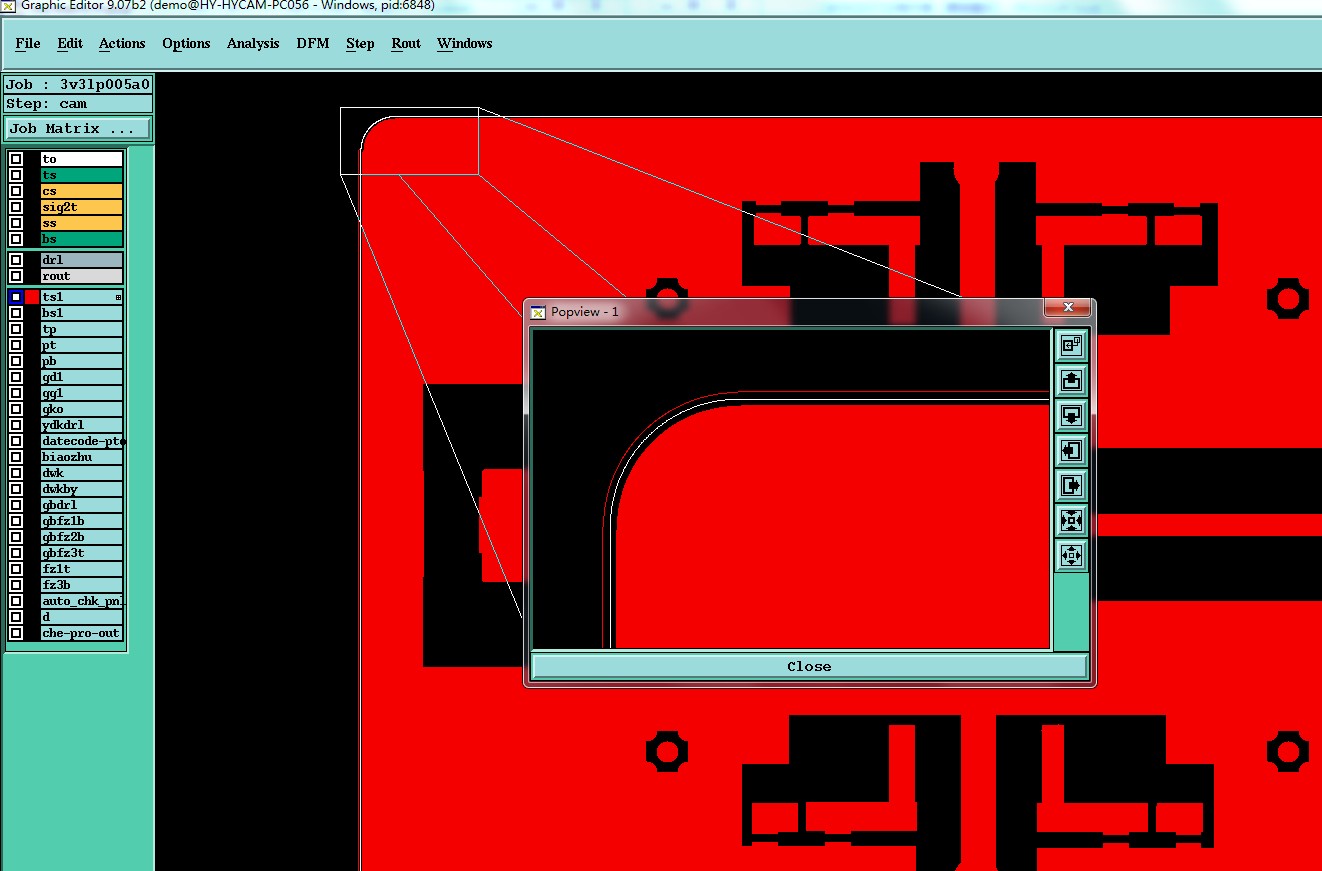Toggle display checkbox for layer drl
Viewport: 1322px width, 871px height.
16,260
